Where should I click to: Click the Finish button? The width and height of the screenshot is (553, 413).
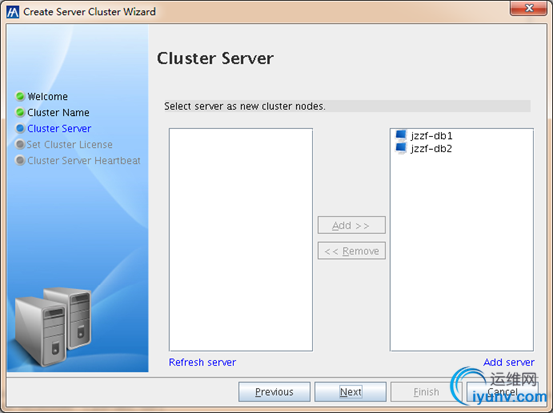426,392
